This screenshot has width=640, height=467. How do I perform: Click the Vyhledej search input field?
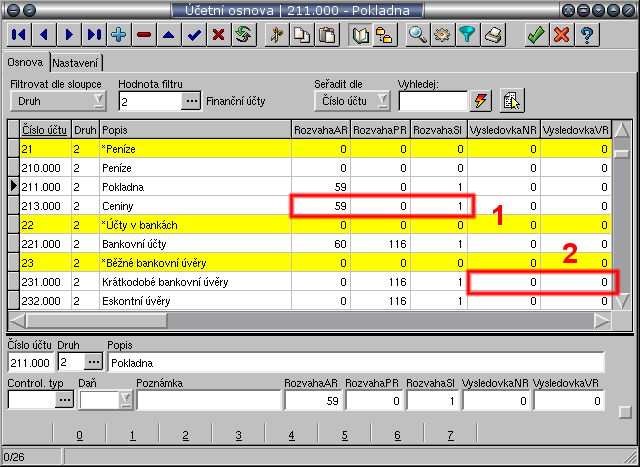(432, 100)
